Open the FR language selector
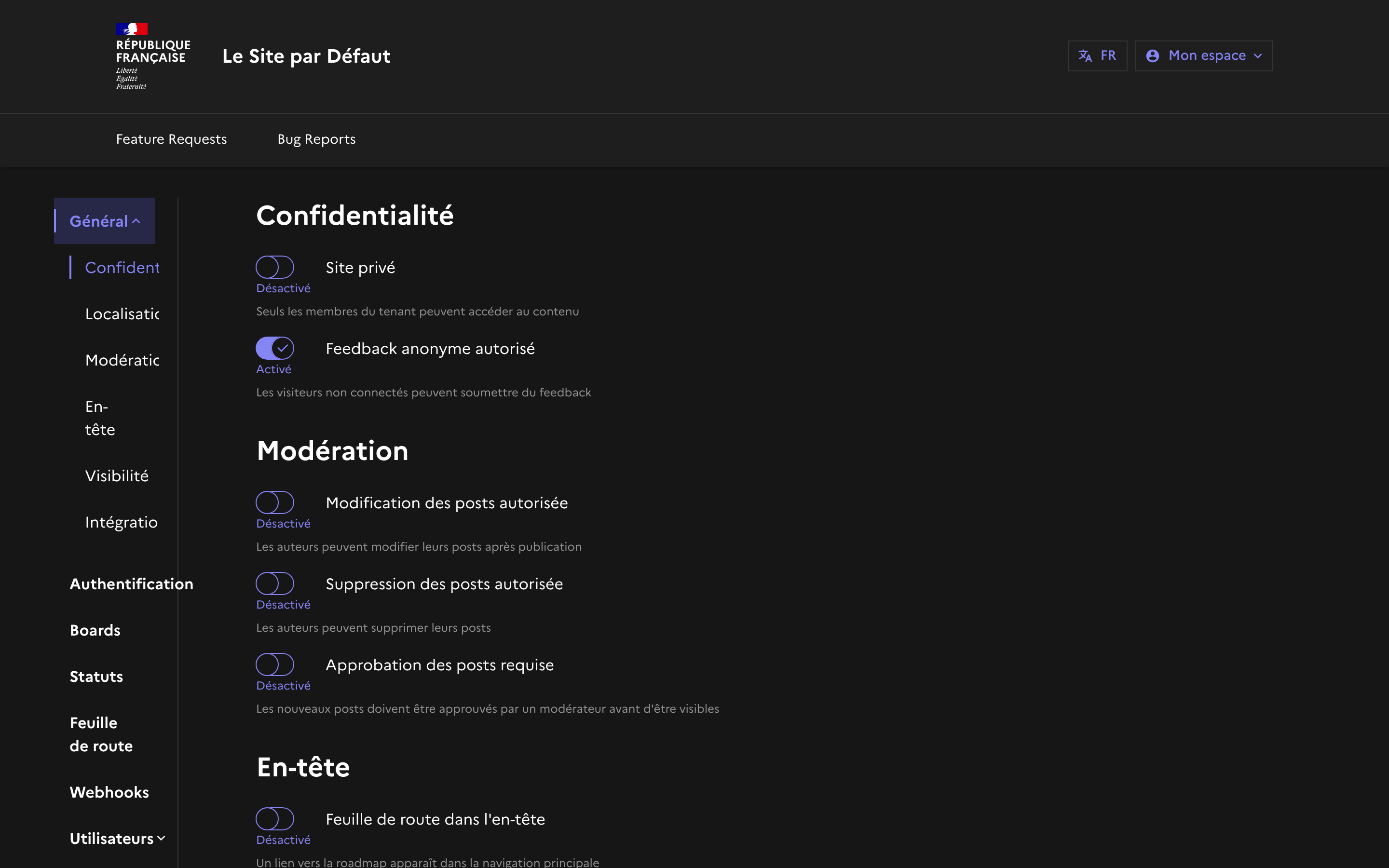Screen dimensions: 1389x868 [x=1097, y=55]
